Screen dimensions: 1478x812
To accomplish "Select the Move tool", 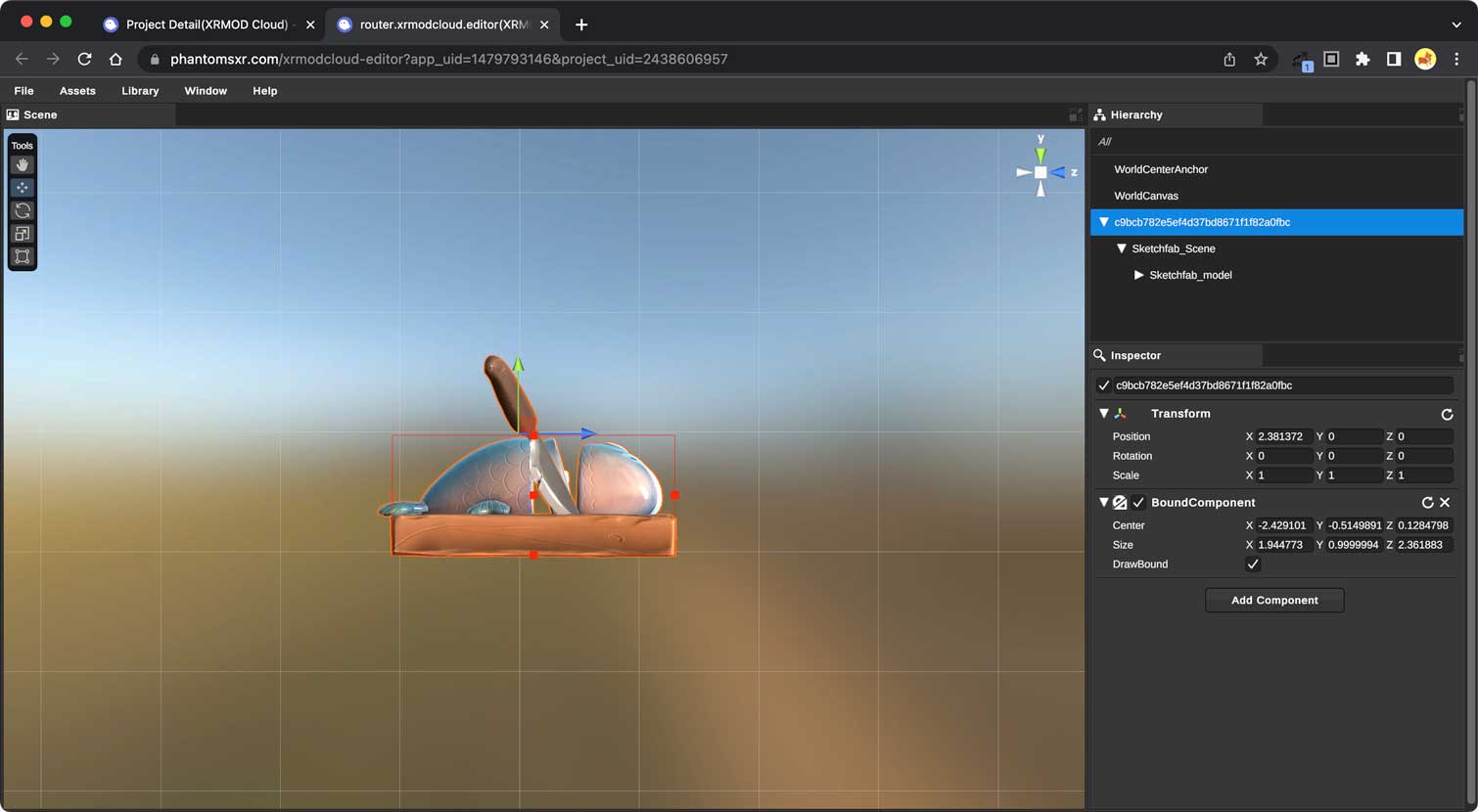I will [22, 188].
